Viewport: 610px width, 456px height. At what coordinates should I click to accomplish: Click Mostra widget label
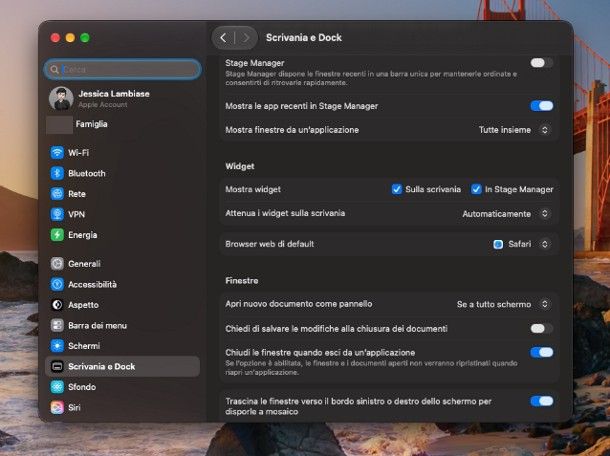point(253,189)
